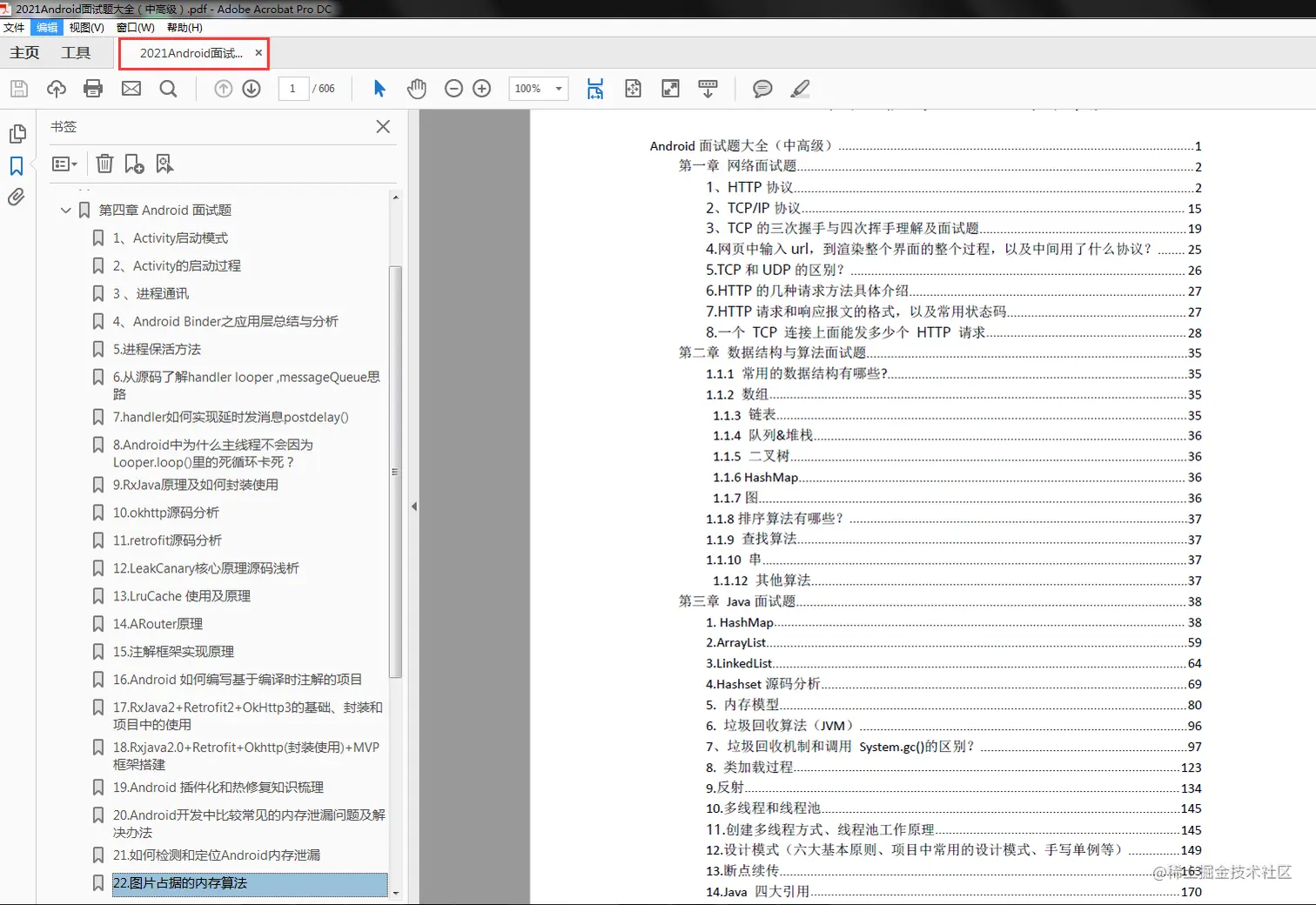Open bookmark 19.Android 插件化和热修复知识梳理
The image size is (1316, 905).
pos(218,788)
